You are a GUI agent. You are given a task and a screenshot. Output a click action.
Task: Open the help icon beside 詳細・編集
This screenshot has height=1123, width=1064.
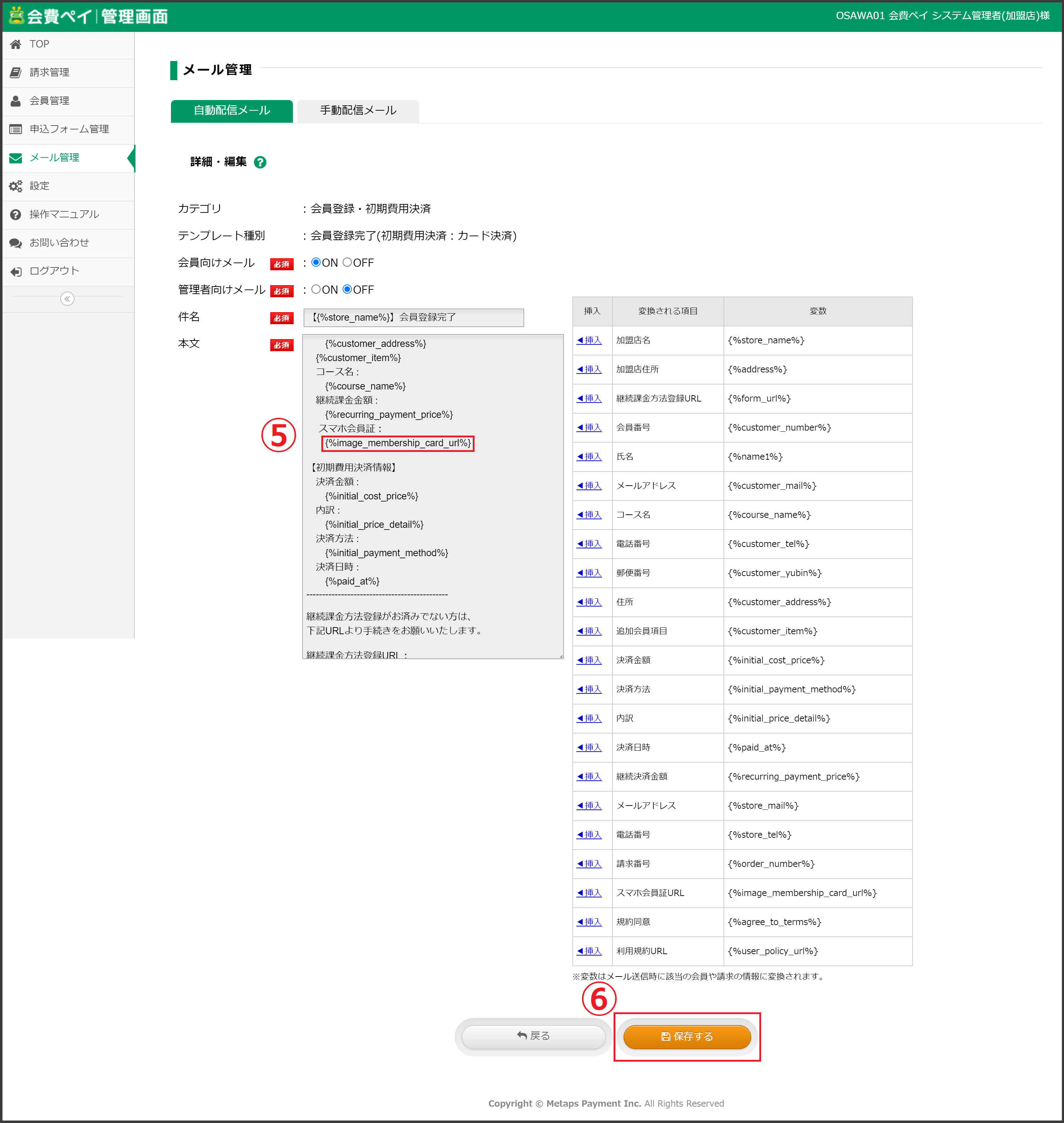[x=260, y=162]
